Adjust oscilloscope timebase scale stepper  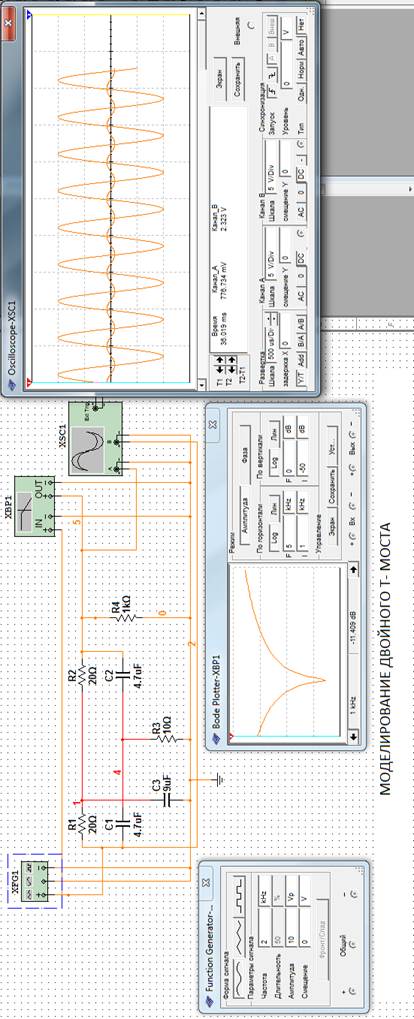(x=271, y=318)
